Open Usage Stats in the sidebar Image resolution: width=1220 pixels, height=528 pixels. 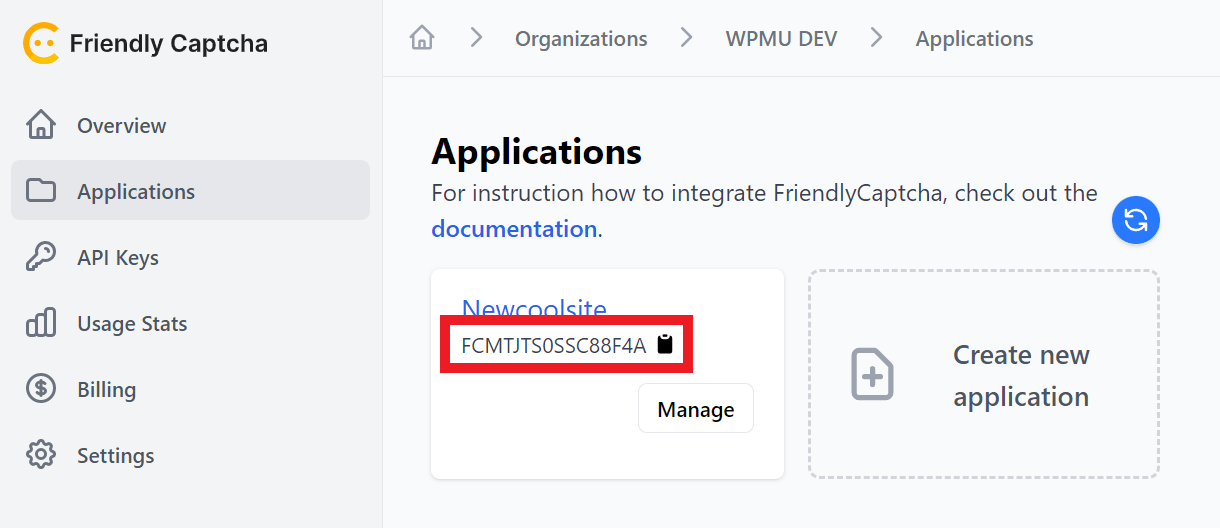pyautogui.click(x=190, y=323)
